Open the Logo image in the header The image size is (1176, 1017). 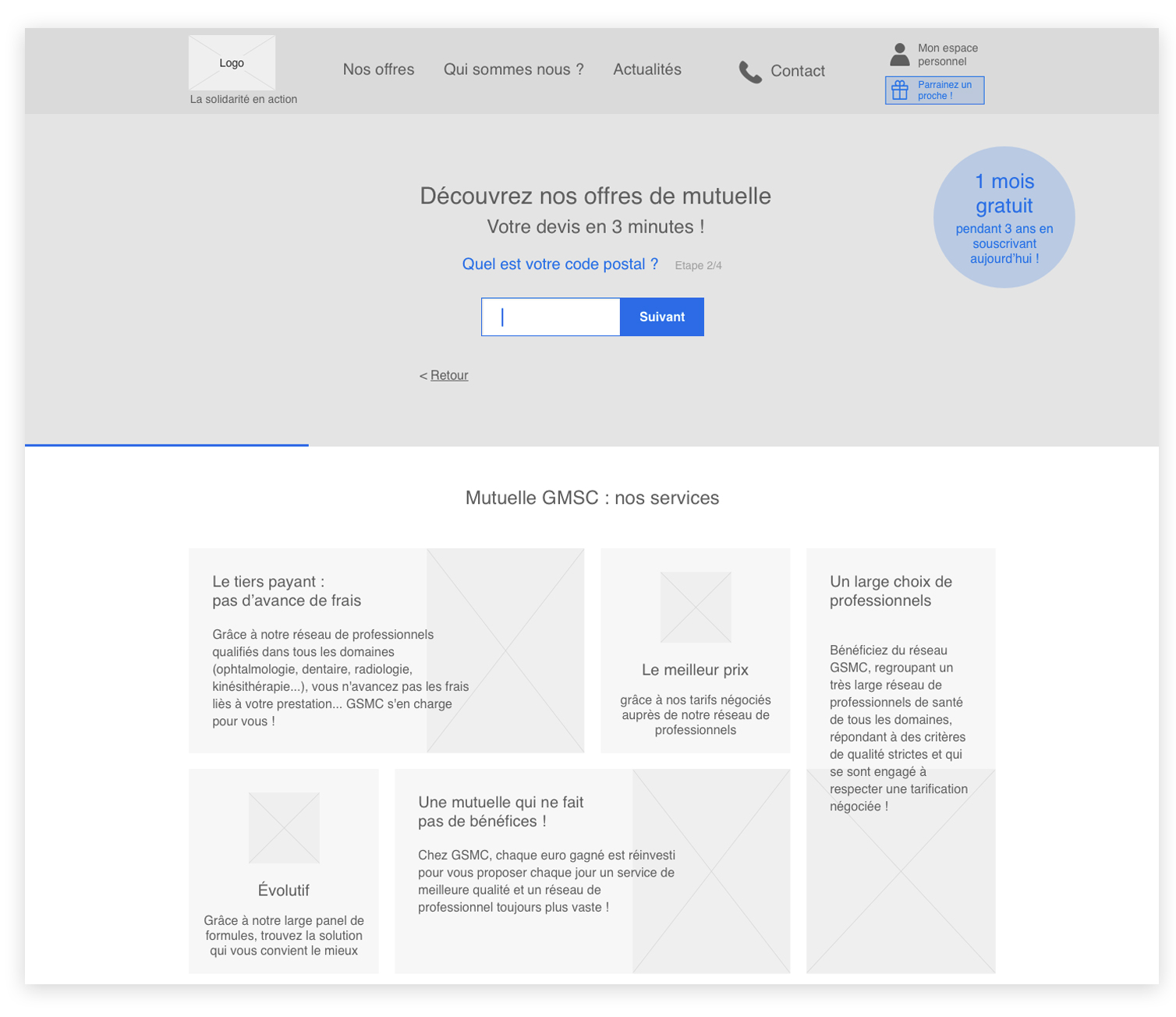pyautogui.click(x=232, y=62)
